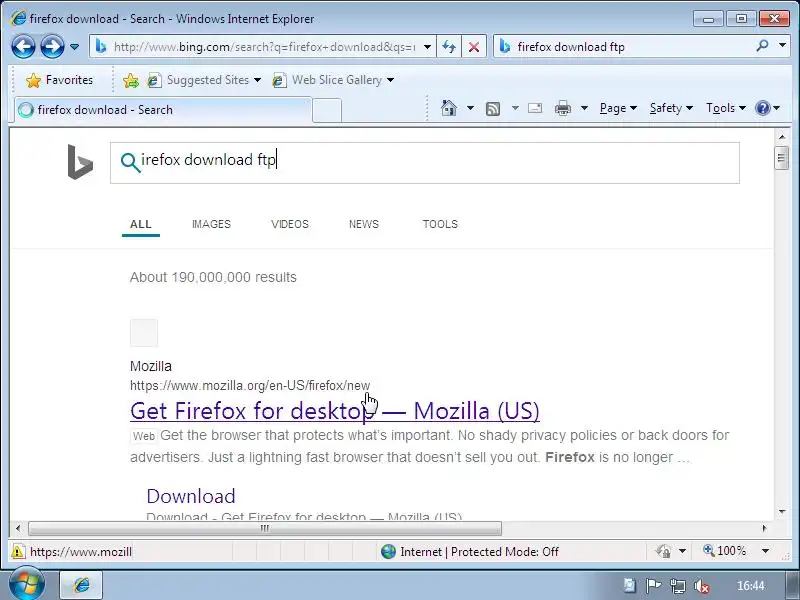Click Internet Explorer taskbar button
This screenshot has width=800, height=600.
82,585
